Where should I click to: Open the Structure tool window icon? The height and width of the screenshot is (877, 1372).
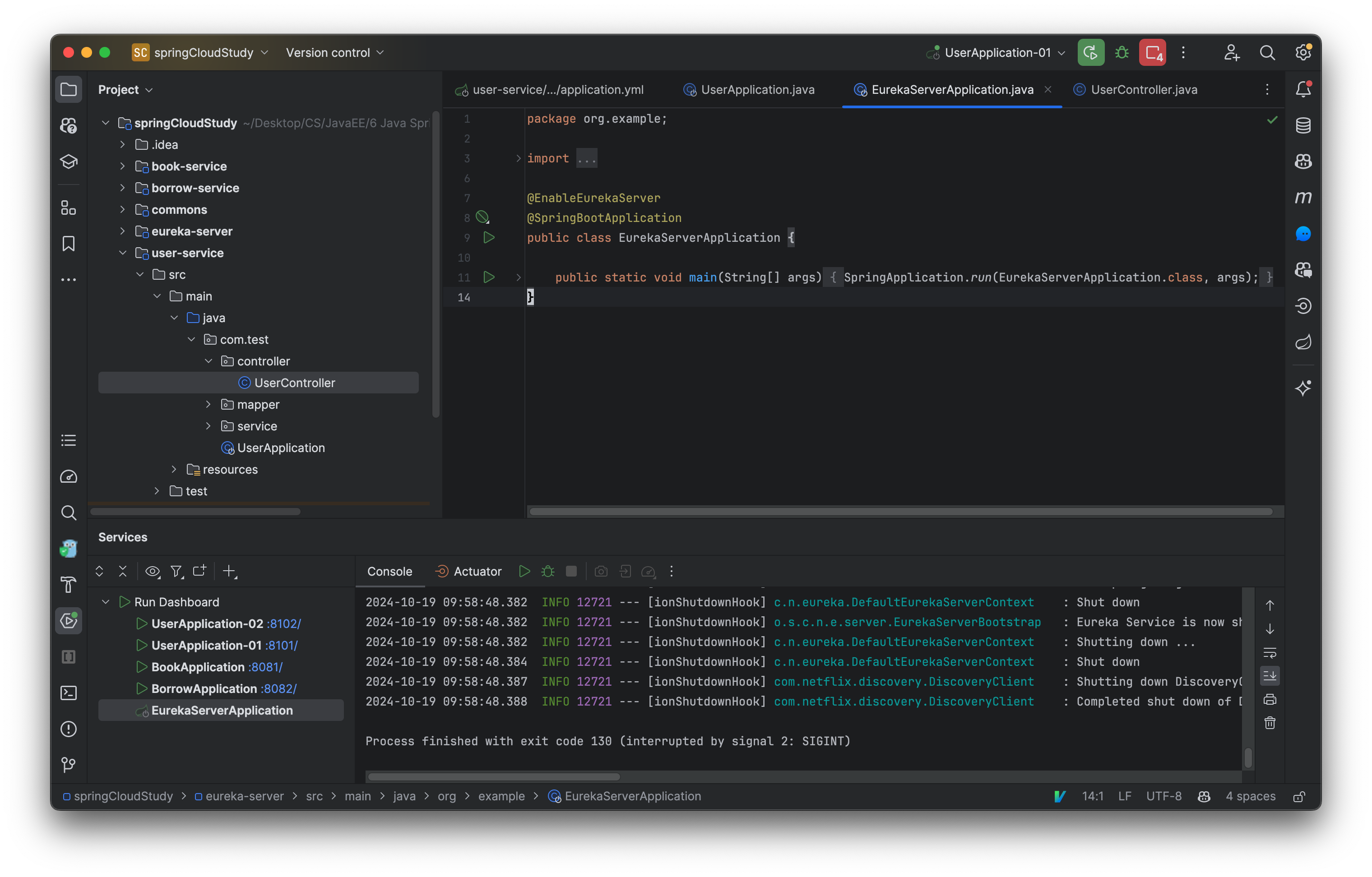tap(68, 208)
